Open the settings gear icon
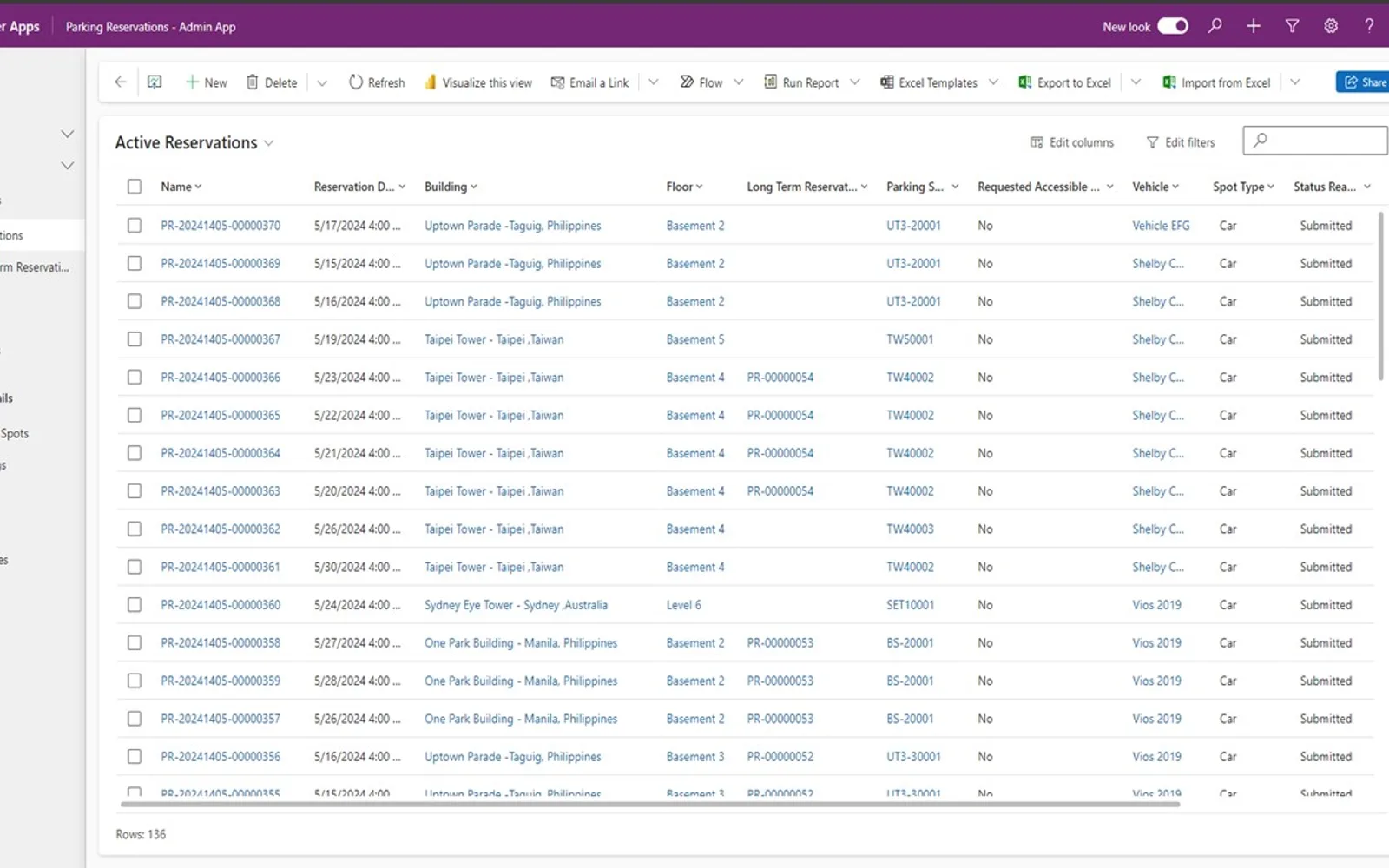The height and width of the screenshot is (868, 1389). pos(1330,26)
